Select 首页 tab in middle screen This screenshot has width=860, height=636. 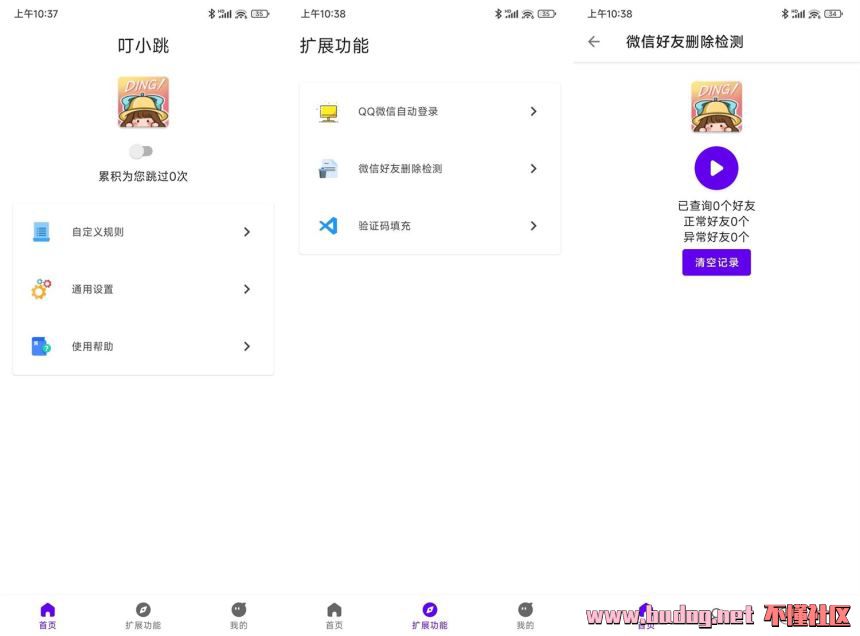(334, 615)
